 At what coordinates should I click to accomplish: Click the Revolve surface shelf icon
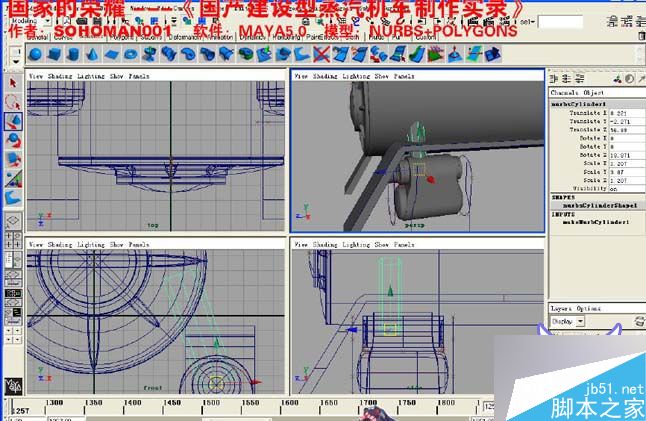149,54
